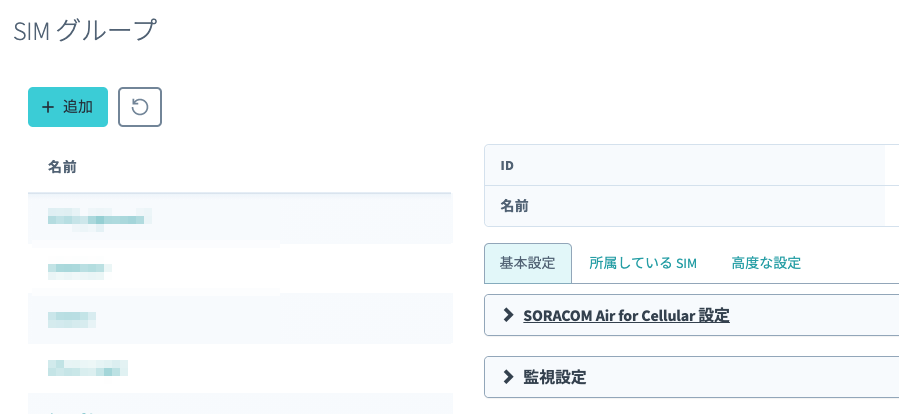Expand the chevron beside 監視設定
Image resolution: width=899 pixels, height=414 pixels.
[x=507, y=377]
